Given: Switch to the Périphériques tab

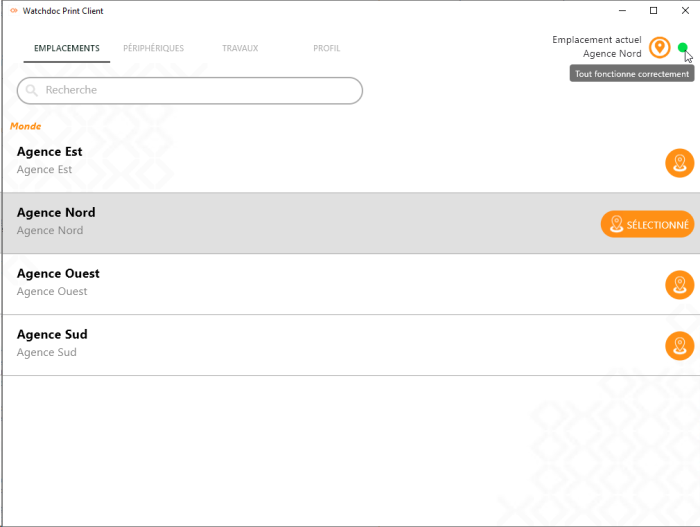Looking at the screenshot, I should tap(153, 48).
